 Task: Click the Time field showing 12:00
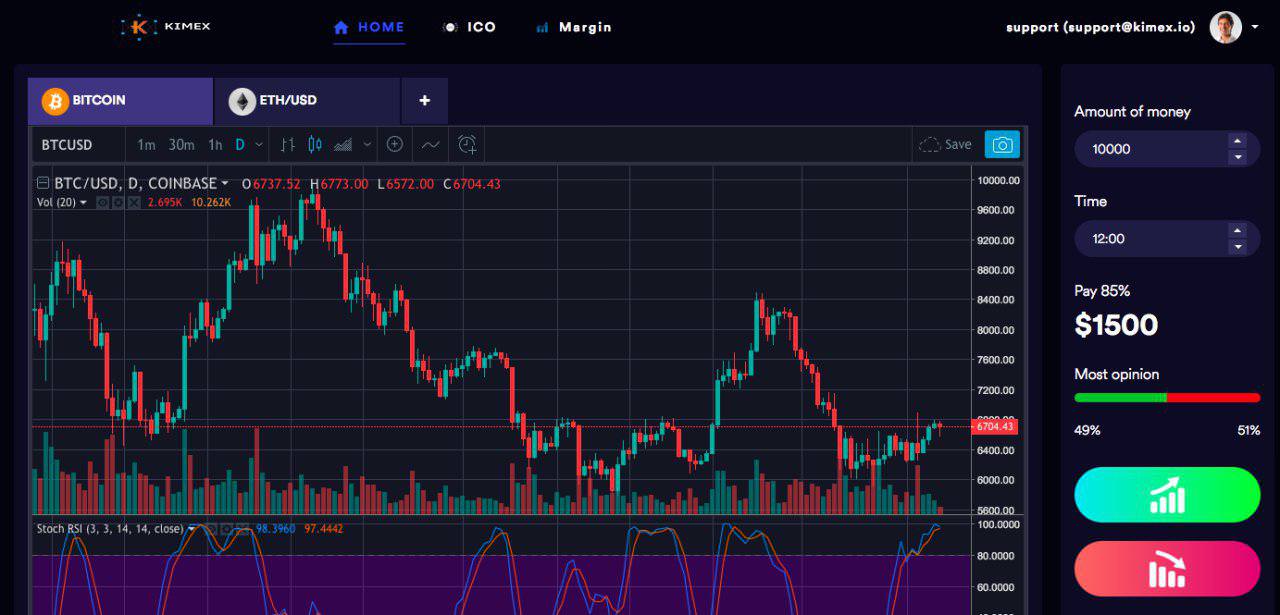coord(1167,239)
